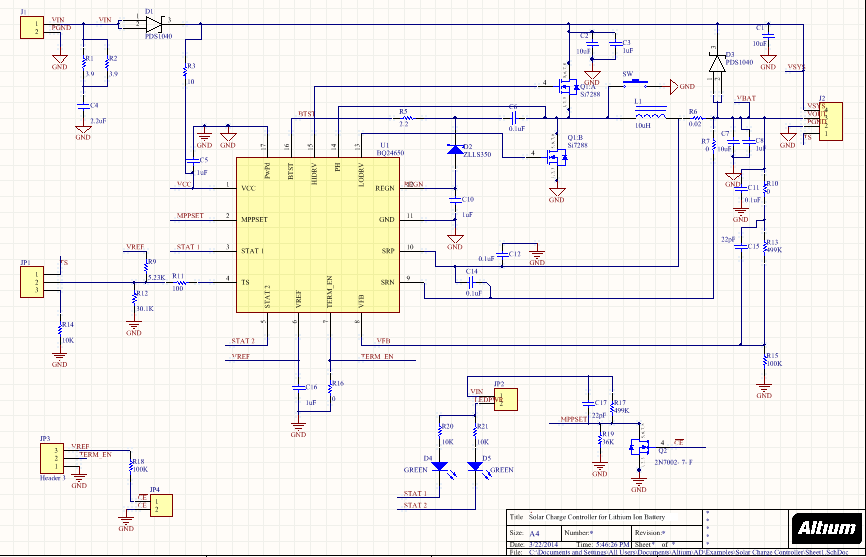Click the SW pushbutton switch symbol
866x557 pixels.
pyautogui.click(x=636, y=84)
